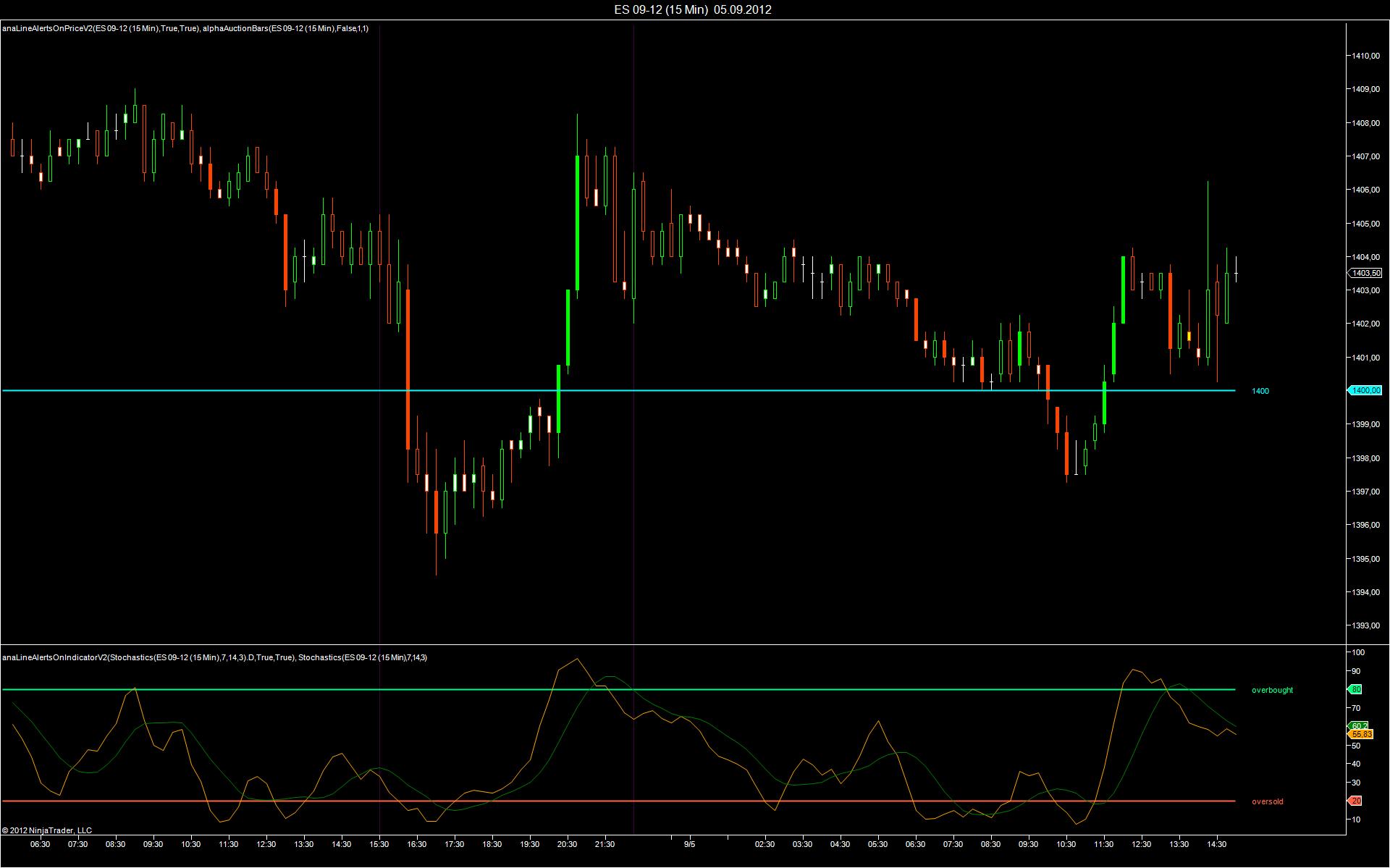Click the 1393,00 price axis label
The height and width of the screenshot is (868, 1390).
point(1365,625)
